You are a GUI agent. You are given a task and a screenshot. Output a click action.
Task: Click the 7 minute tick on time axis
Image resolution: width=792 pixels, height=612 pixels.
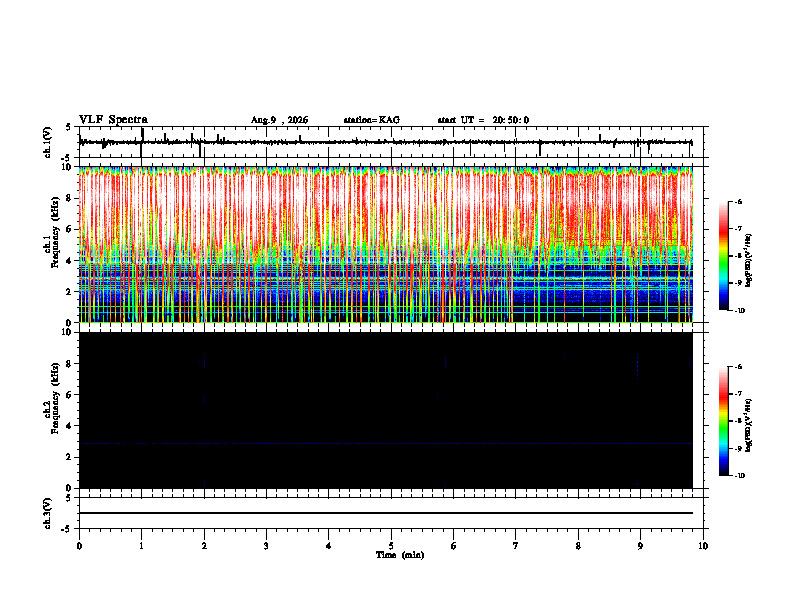pos(516,546)
